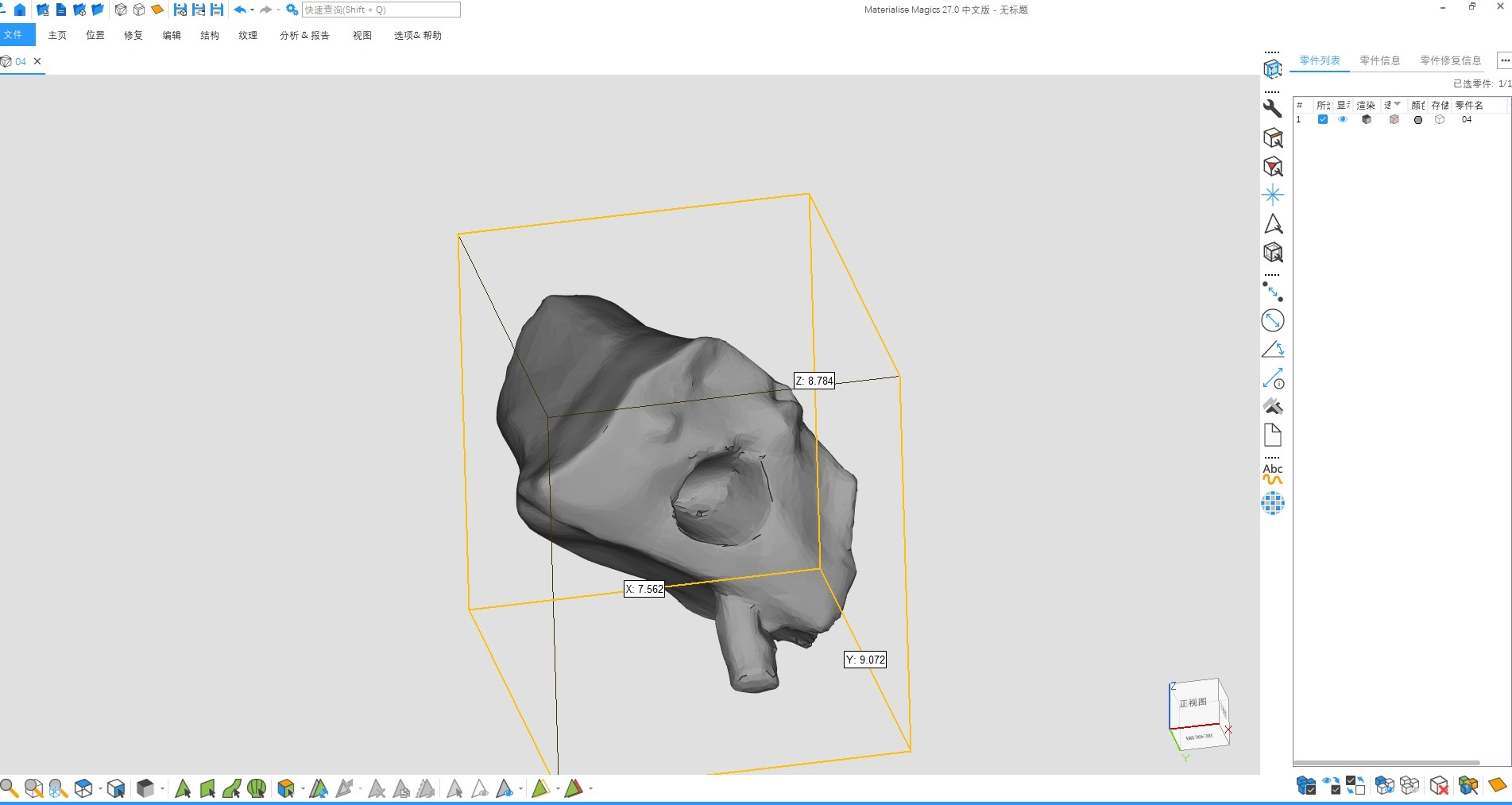Open dropdown beside the eye triangle visibility icon
Image resolution: width=1512 pixels, height=805 pixels.
pyautogui.click(x=520, y=788)
